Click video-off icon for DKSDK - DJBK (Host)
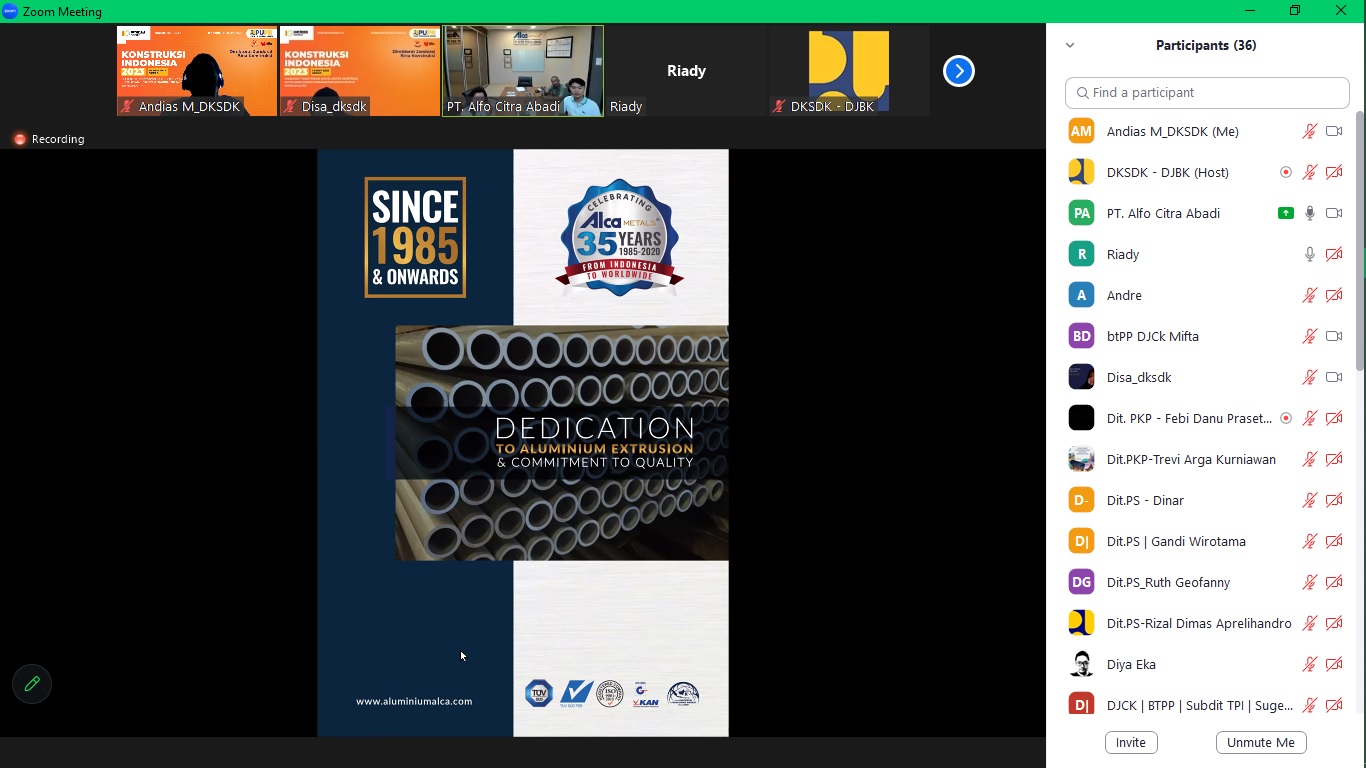Screen dimensions: 1366x768 (1334, 172)
